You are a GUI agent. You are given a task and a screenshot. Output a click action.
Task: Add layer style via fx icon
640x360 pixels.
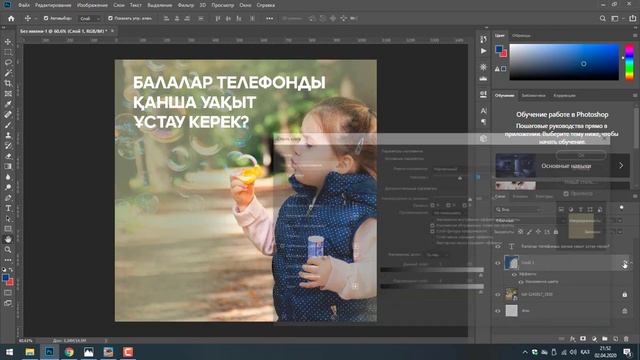point(572,339)
